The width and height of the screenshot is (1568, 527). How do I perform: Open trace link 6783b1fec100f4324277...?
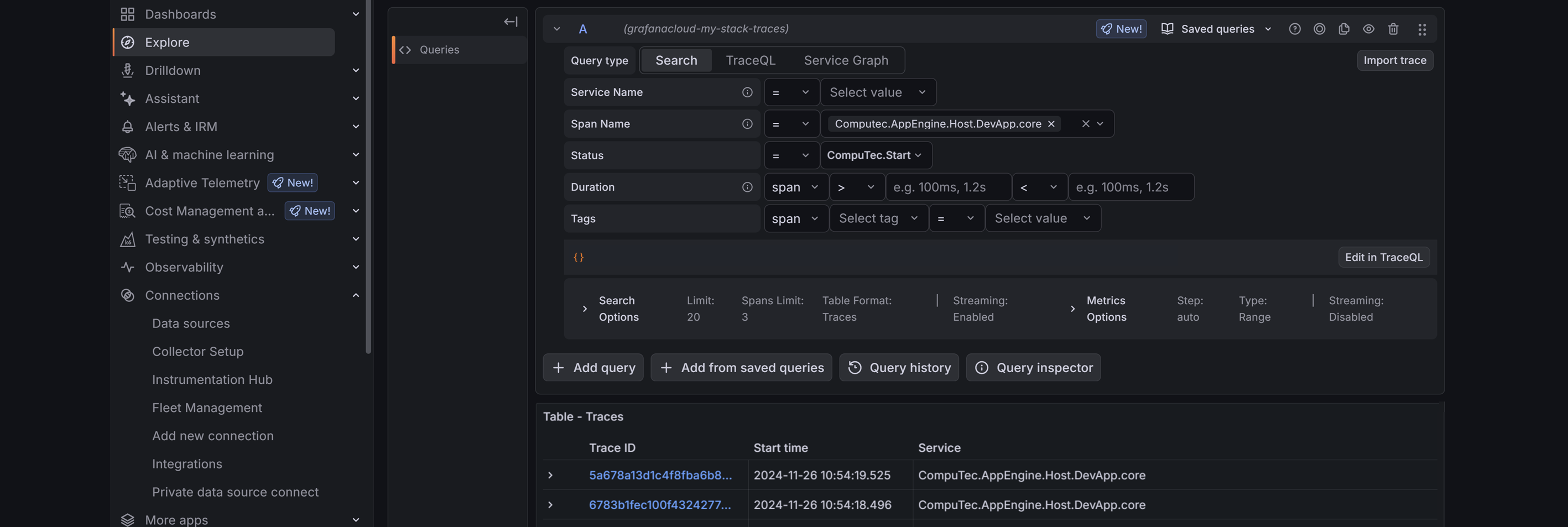tap(660, 504)
